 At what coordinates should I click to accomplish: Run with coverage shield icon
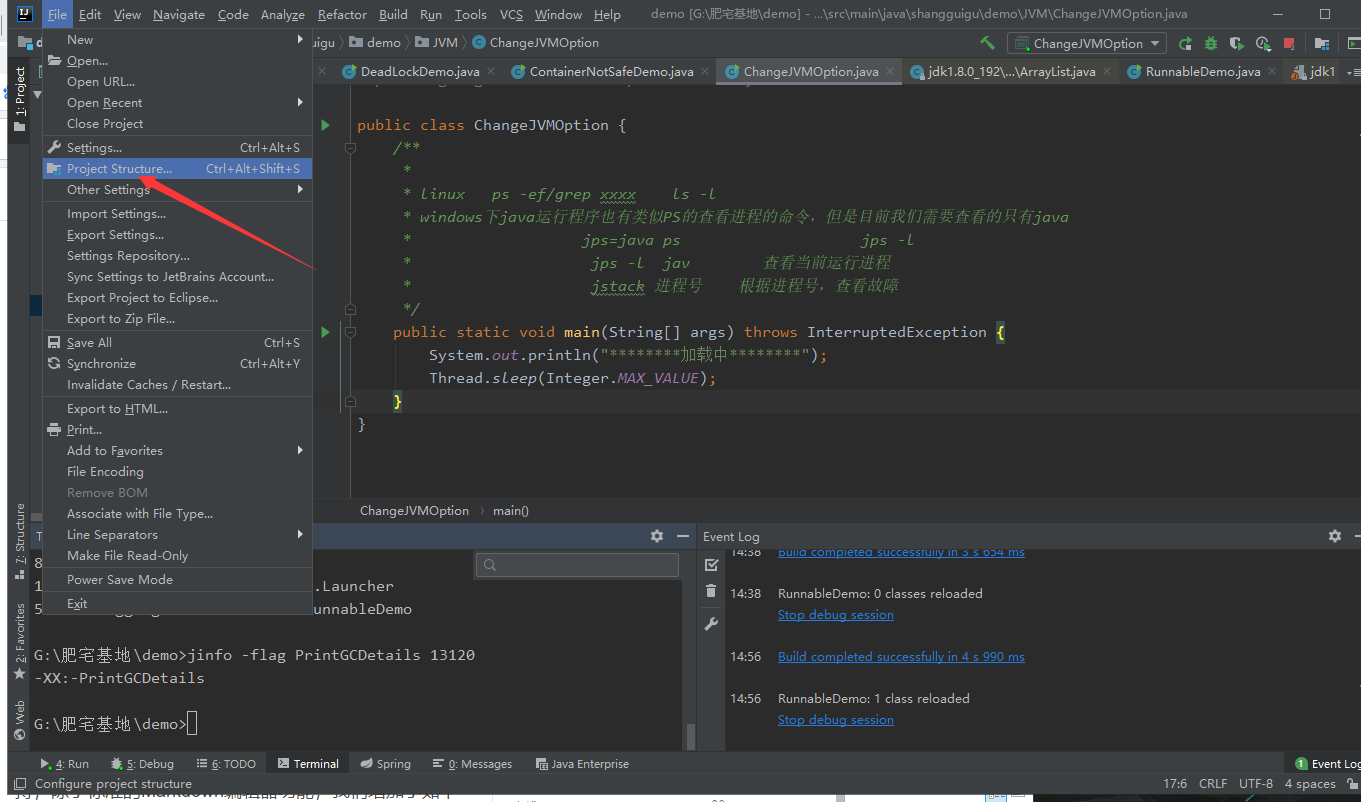coord(1237,43)
